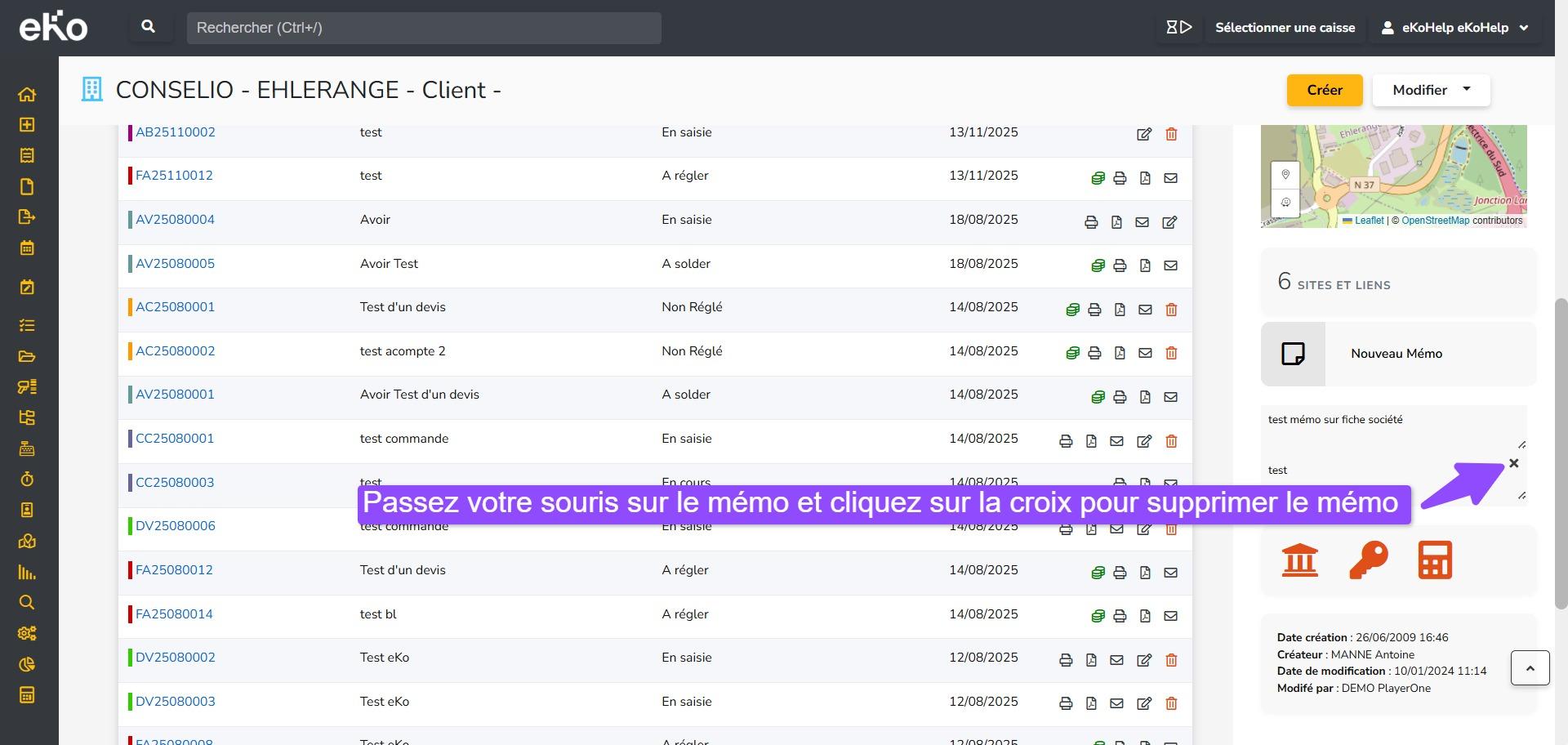Expand the 6 Sites et Liens section

tap(1397, 283)
